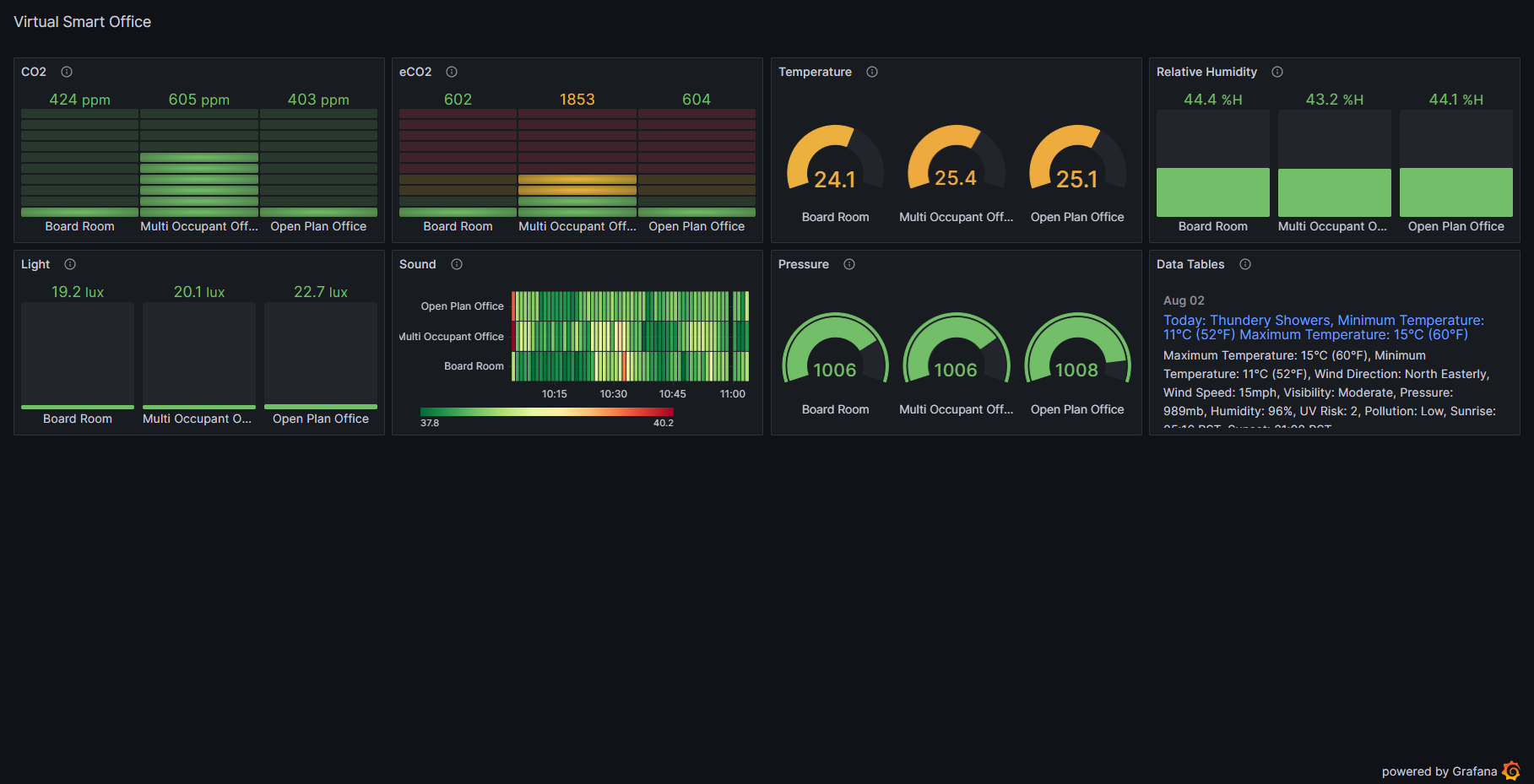Screen dimensions: 1534x784
Task: Click the Open Plan Office light bar
Action: [x=321, y=355]
